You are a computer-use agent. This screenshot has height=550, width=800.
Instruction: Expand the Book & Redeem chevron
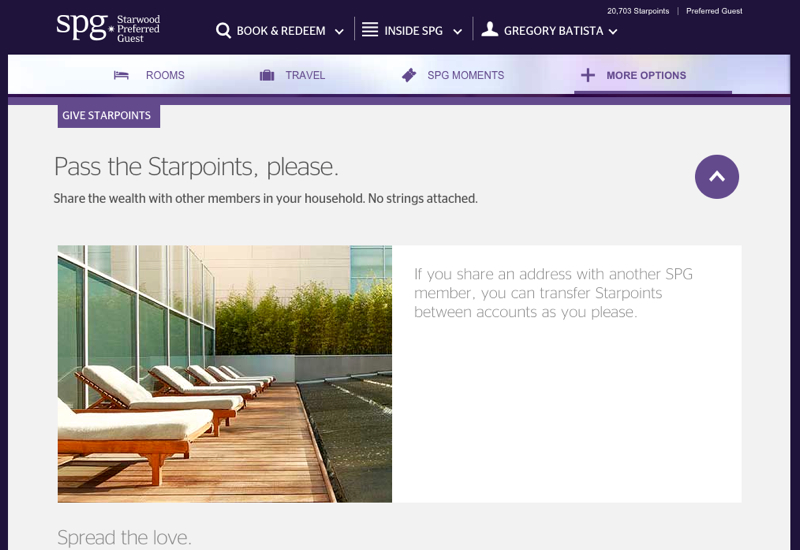(339, 32)
